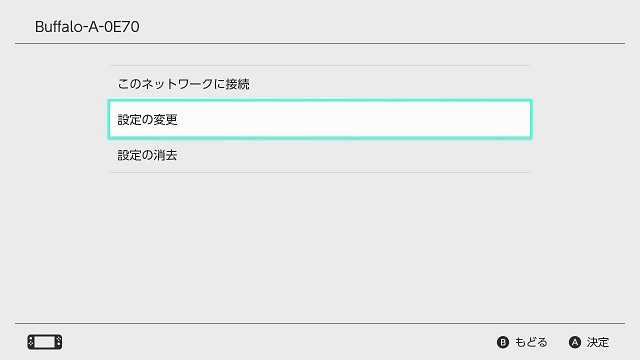Click the black circle containing letter B
640x360 pixels.
click(x=503, y=342)
